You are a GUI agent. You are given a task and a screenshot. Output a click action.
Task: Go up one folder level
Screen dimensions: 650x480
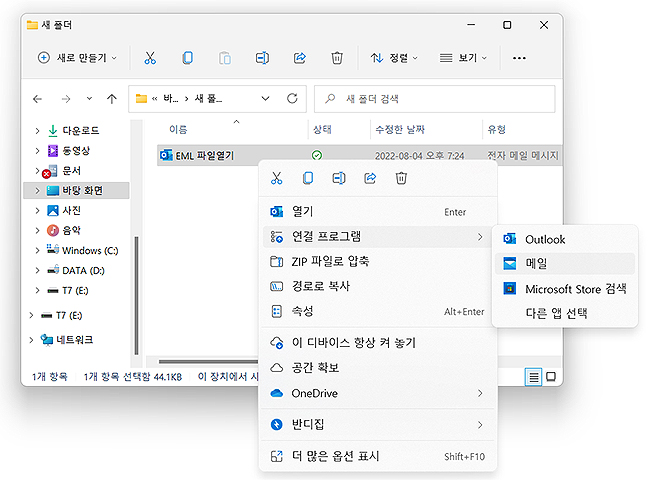pyautogui.click(x=112, y=99)
